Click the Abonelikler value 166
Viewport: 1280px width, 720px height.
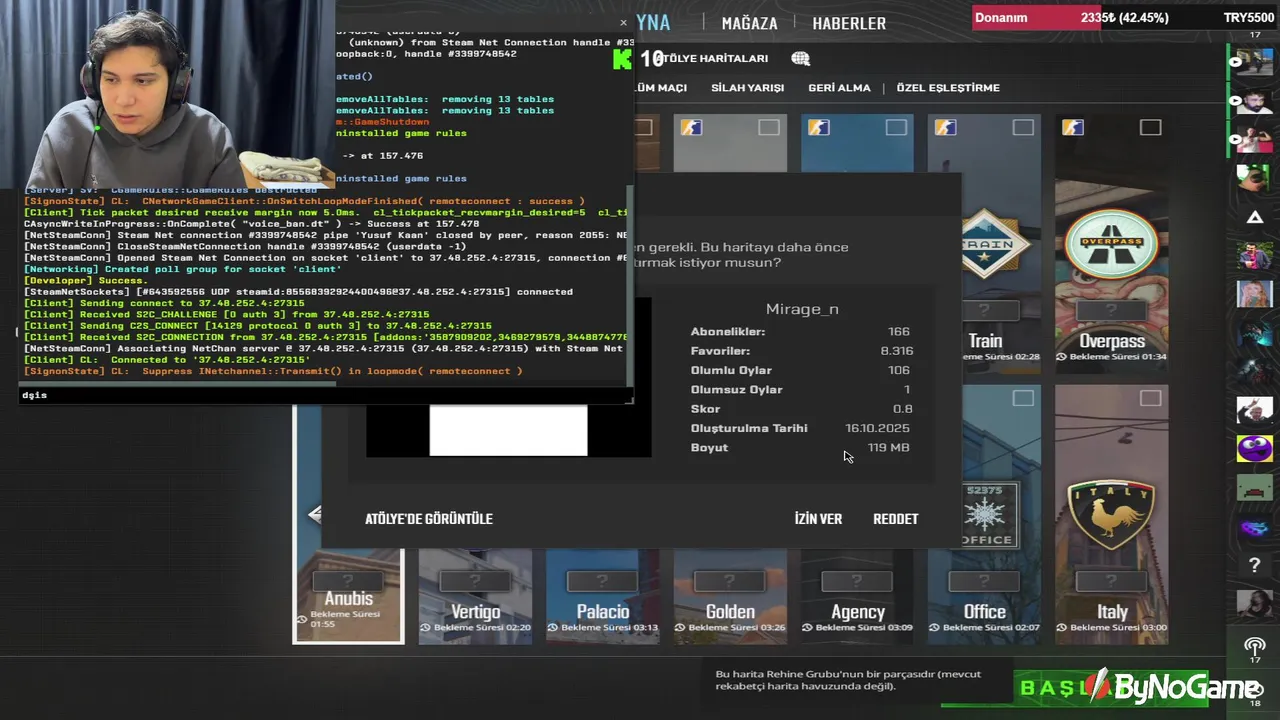click(x=898, y=331)
